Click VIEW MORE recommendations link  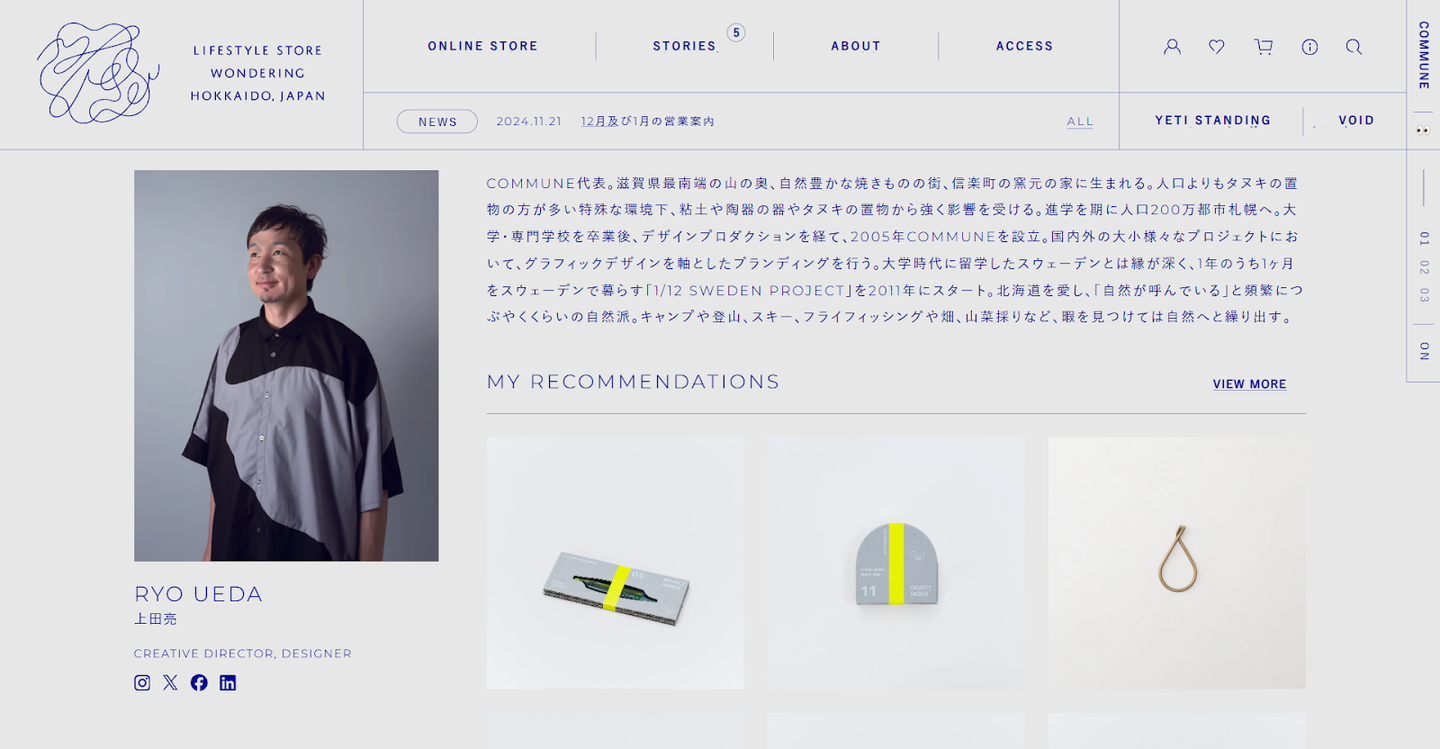point(1250,384)
